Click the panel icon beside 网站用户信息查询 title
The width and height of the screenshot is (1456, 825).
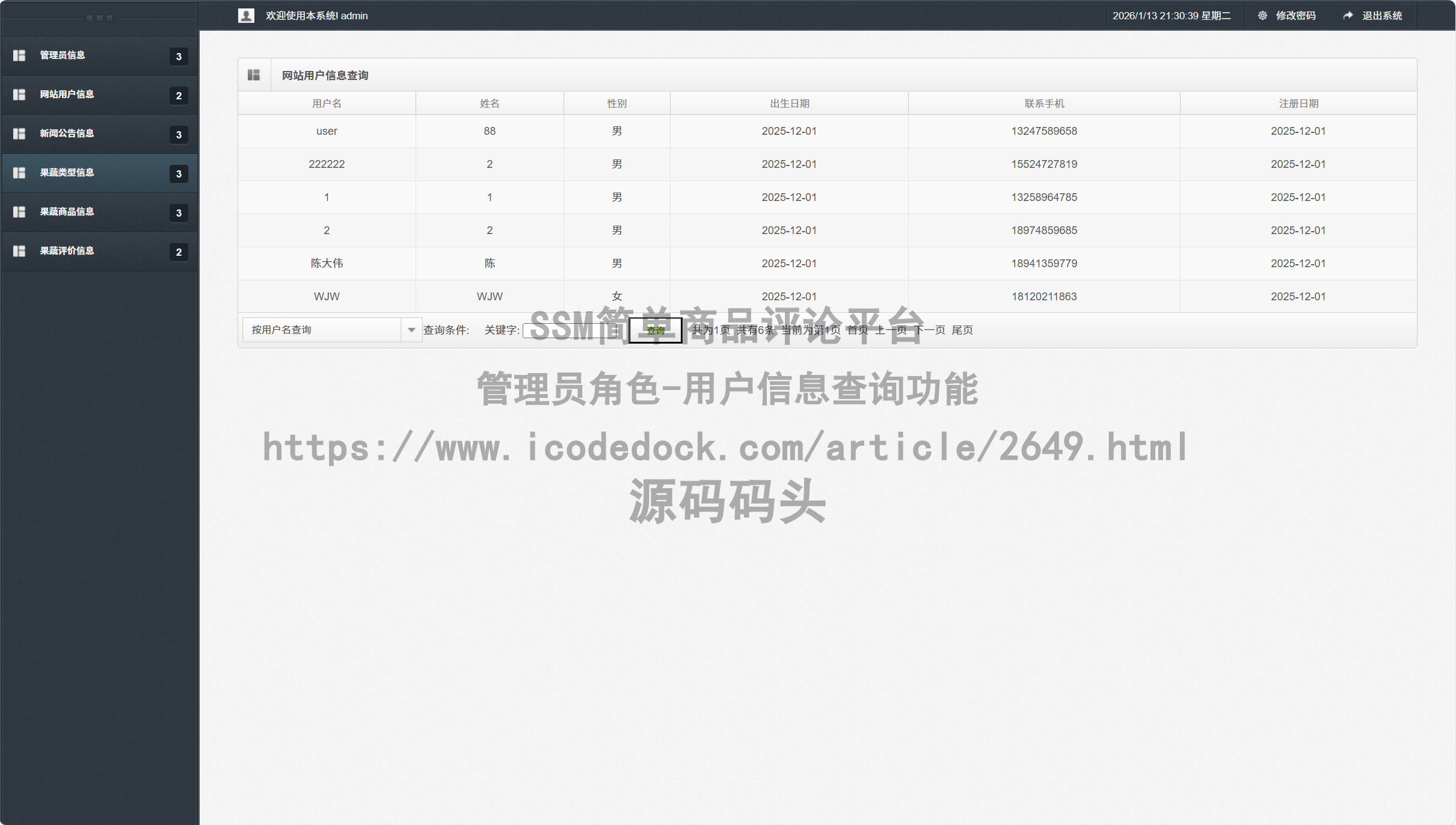click(254, 74)
